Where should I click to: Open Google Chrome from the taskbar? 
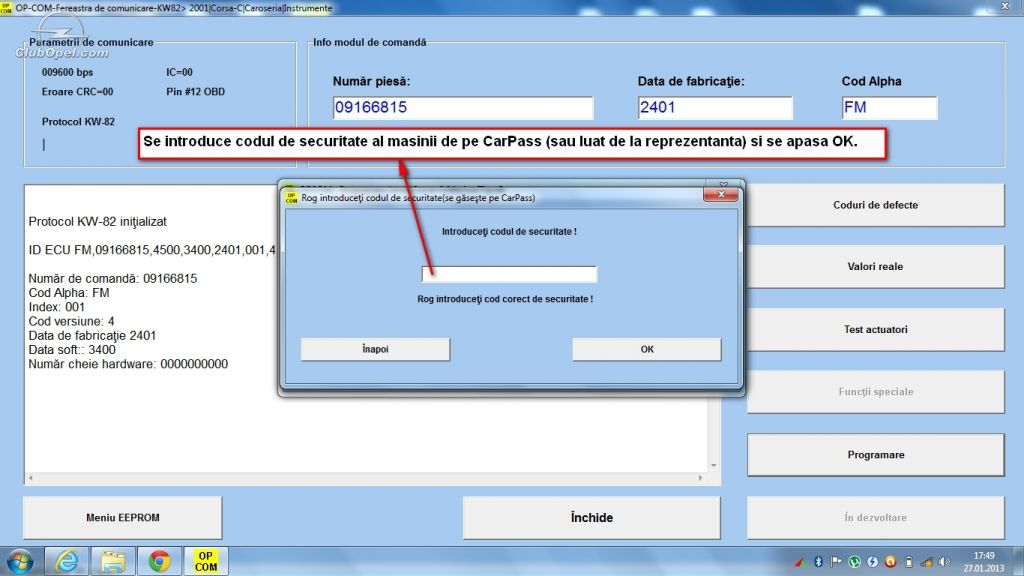click(159, 562)
